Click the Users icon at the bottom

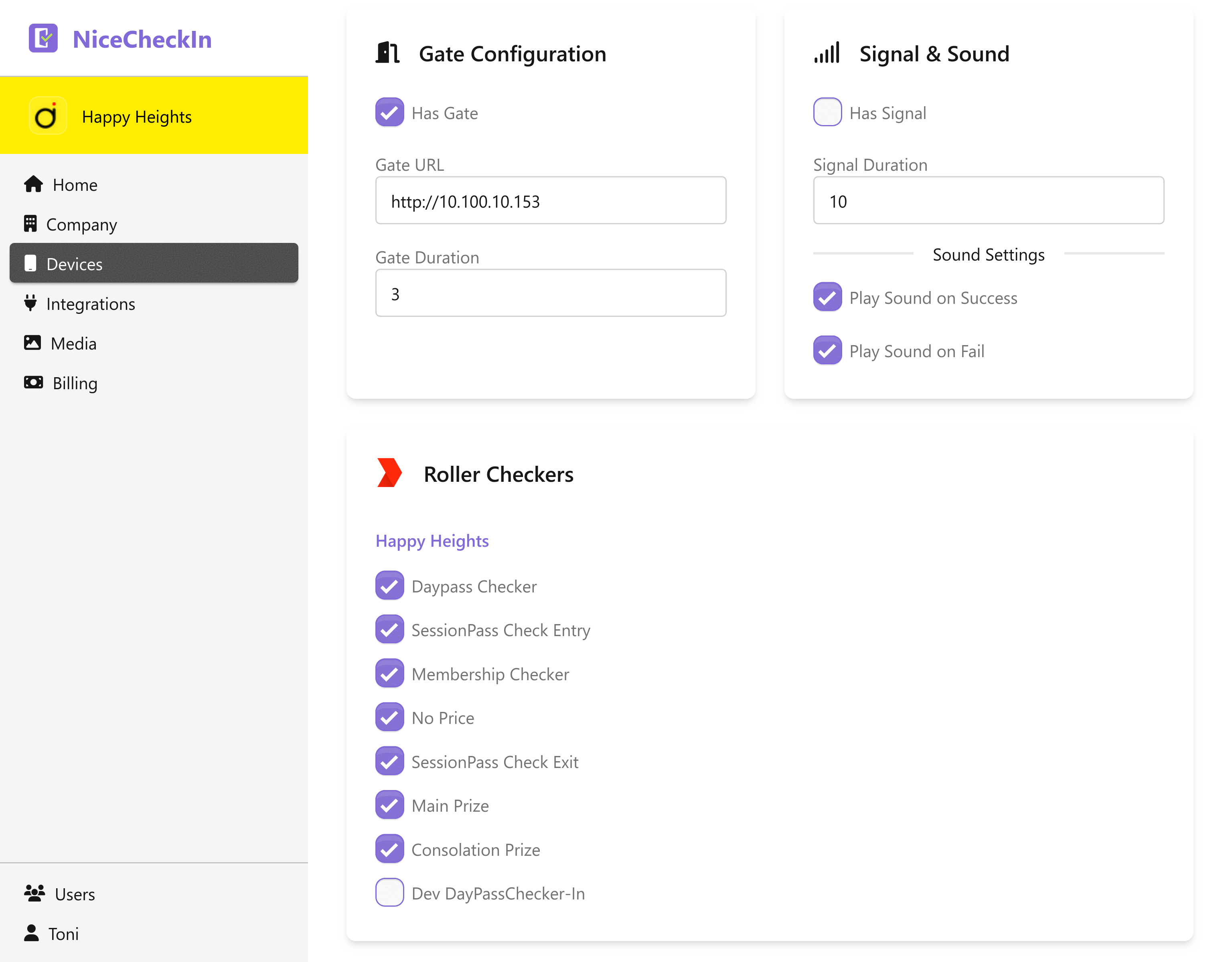point(35,893)
